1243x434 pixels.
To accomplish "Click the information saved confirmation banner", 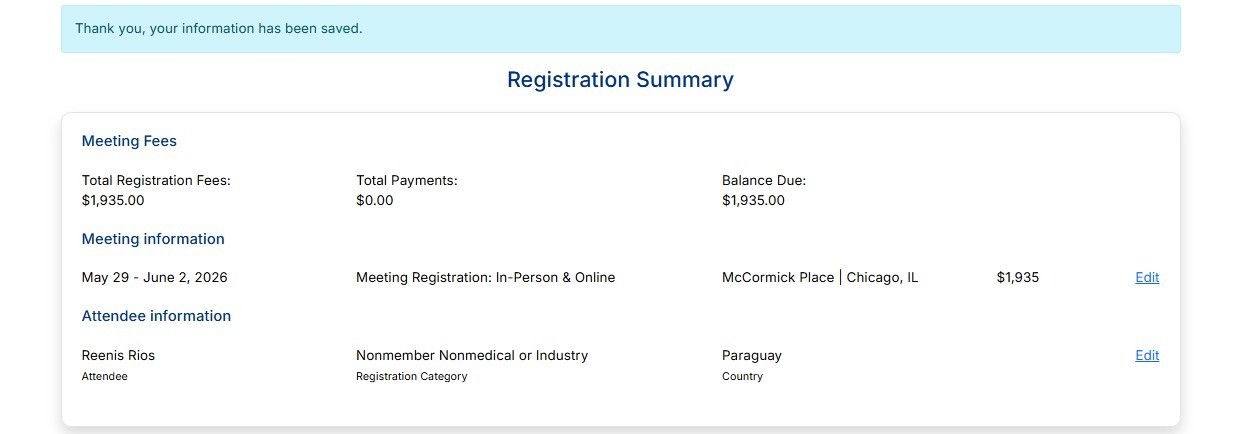I will (621, 29).
